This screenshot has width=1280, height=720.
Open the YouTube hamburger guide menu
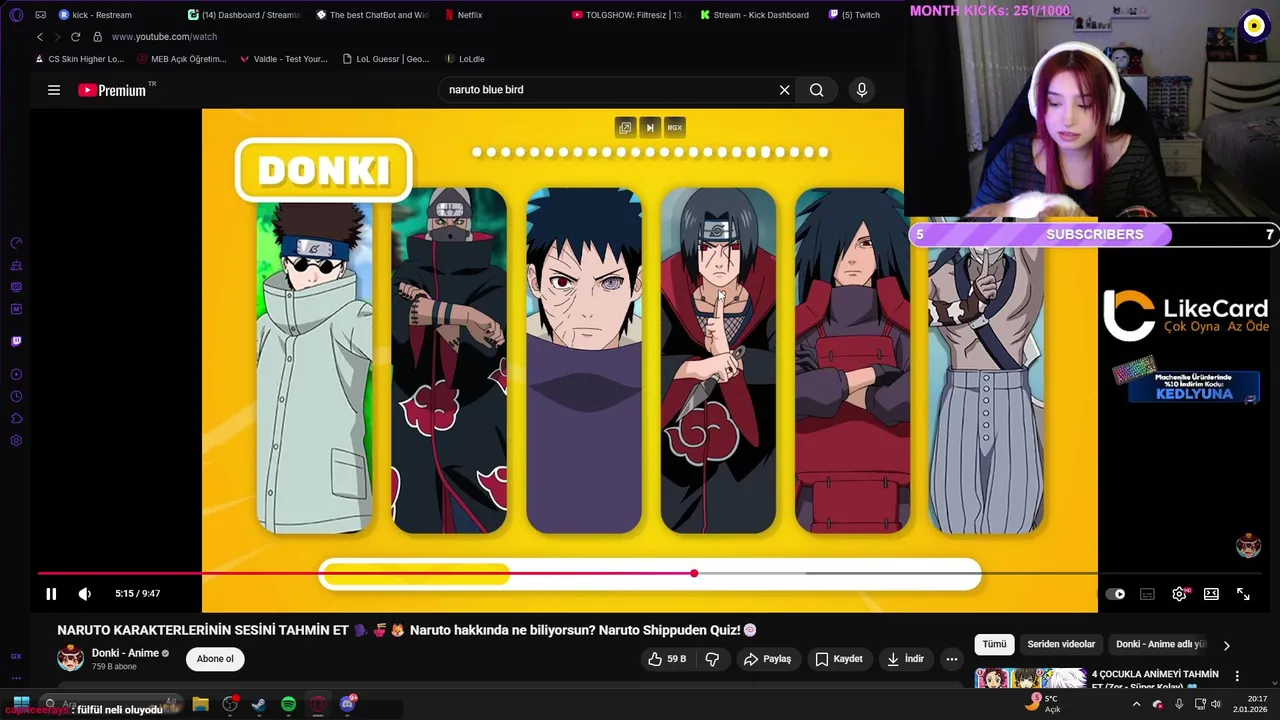point(54,90)
